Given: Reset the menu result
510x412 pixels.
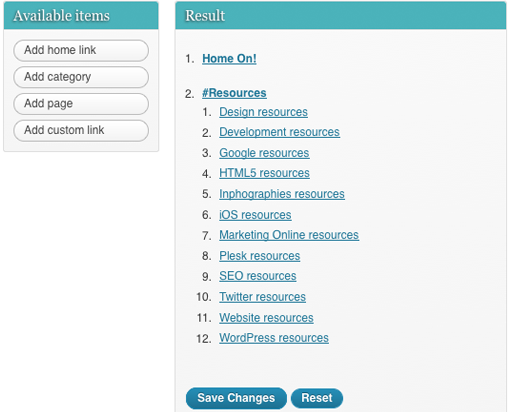Looking at the screenshot, I should click(317, 398).
